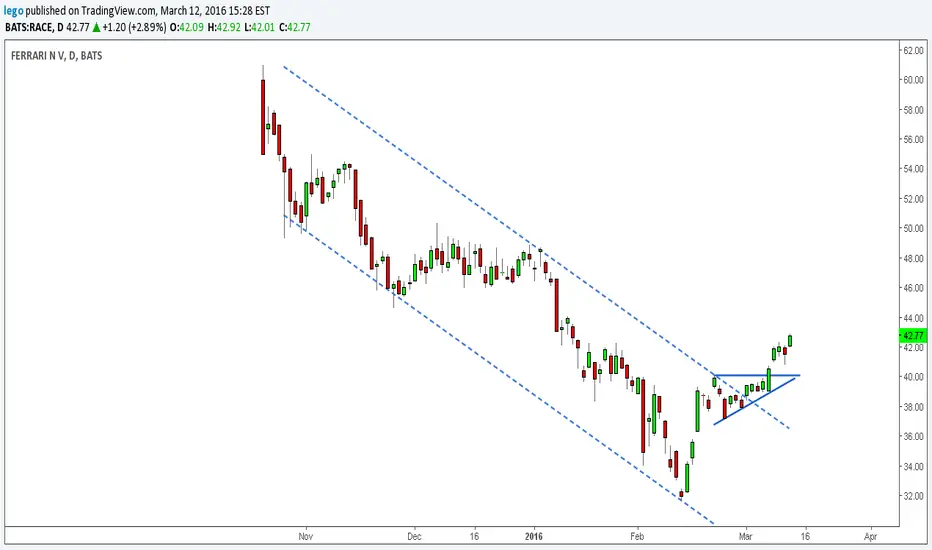Click the +1.20 (+2.89%) change value
Image resolution: width=932 pixels, height=550 pixels.
134,27
